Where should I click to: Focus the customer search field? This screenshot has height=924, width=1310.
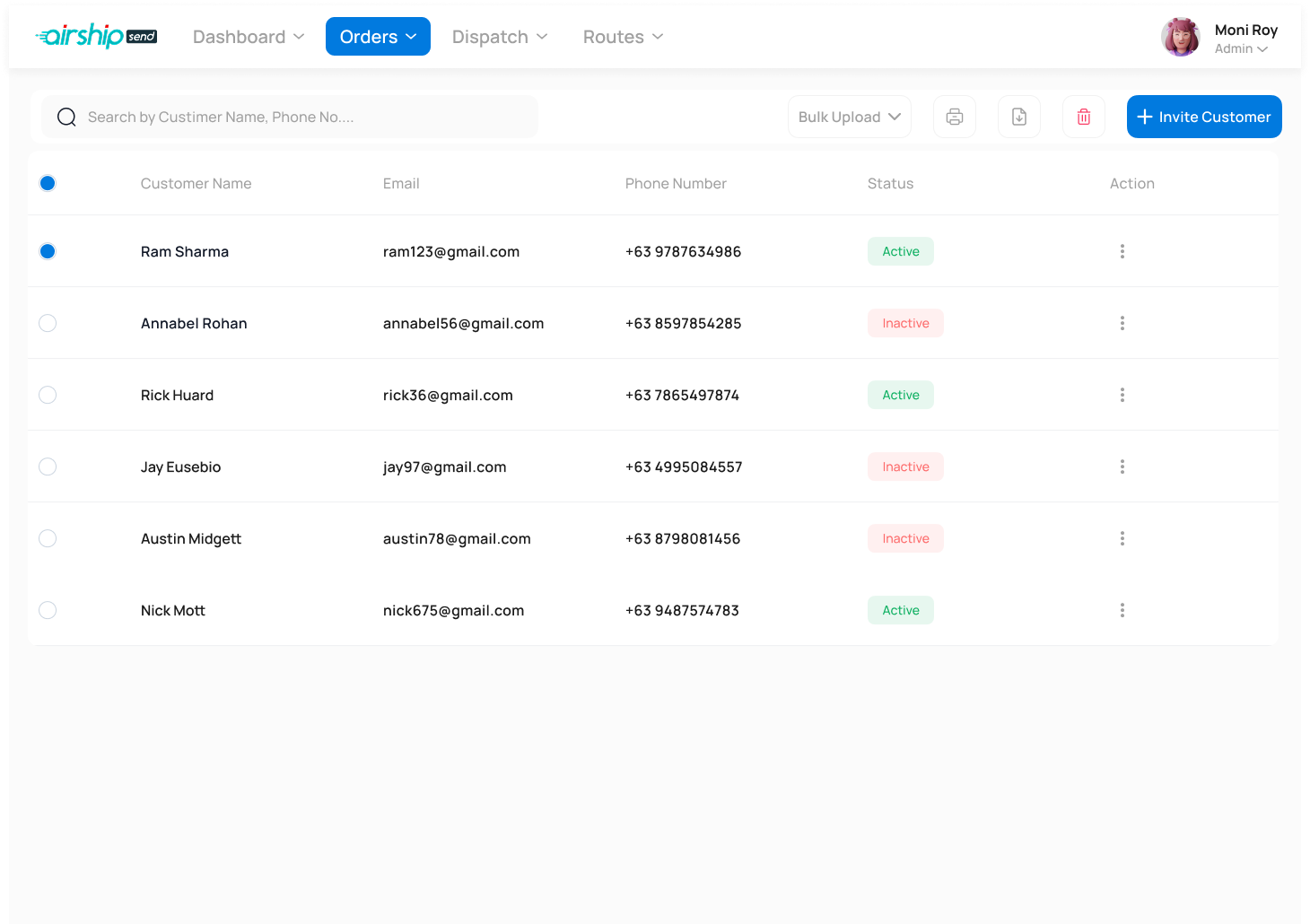pyautogui.click(x=290, y=117)
